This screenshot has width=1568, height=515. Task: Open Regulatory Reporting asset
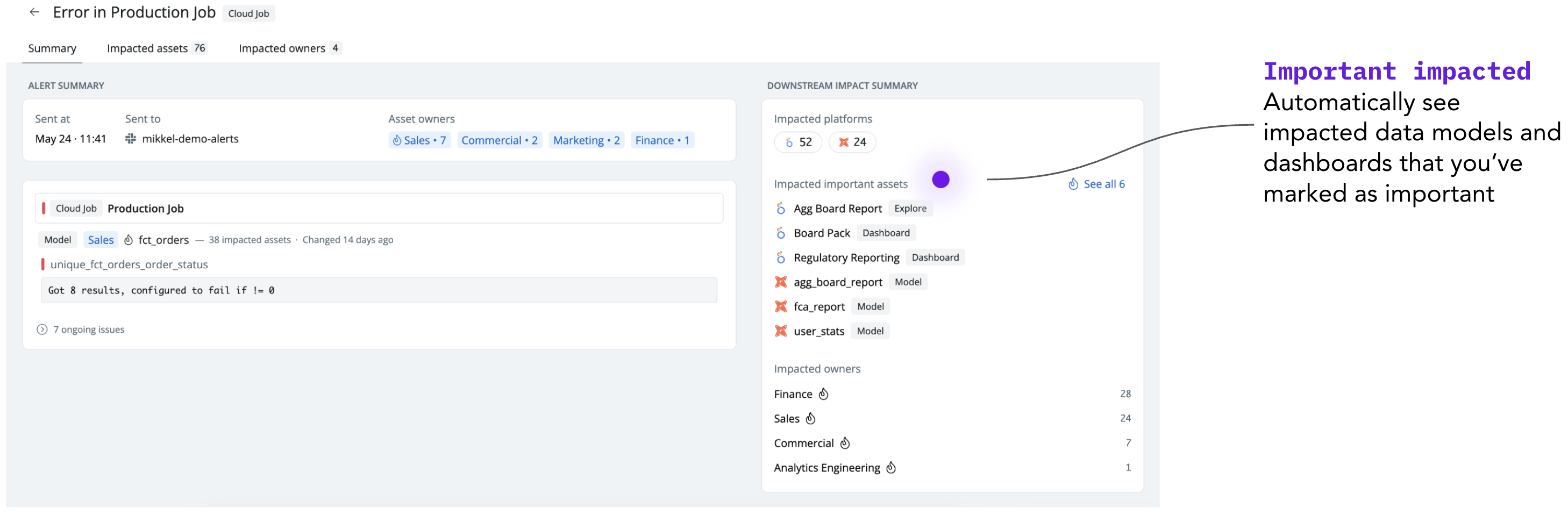pyautogui.click(x=846, y=257)
